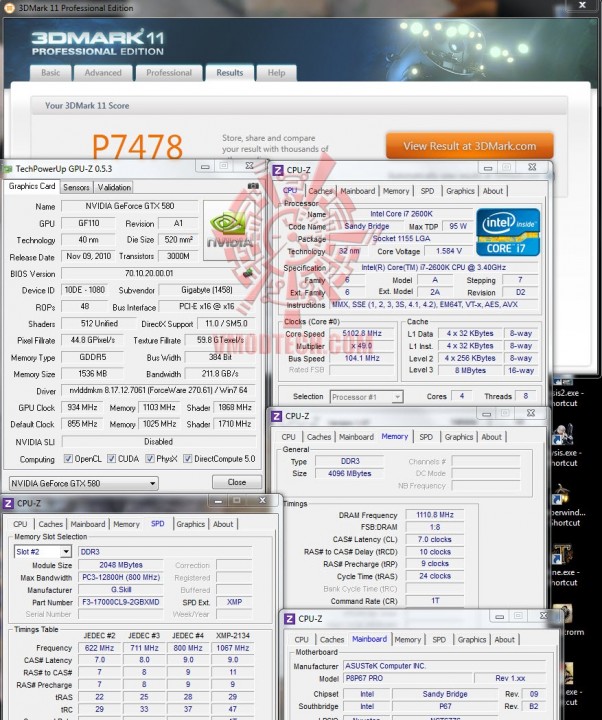This screenshot has width=602, height=720.
Task: Click the BIOS Version field 70.10.20.00.01
Action: click(x=150, y=274)
